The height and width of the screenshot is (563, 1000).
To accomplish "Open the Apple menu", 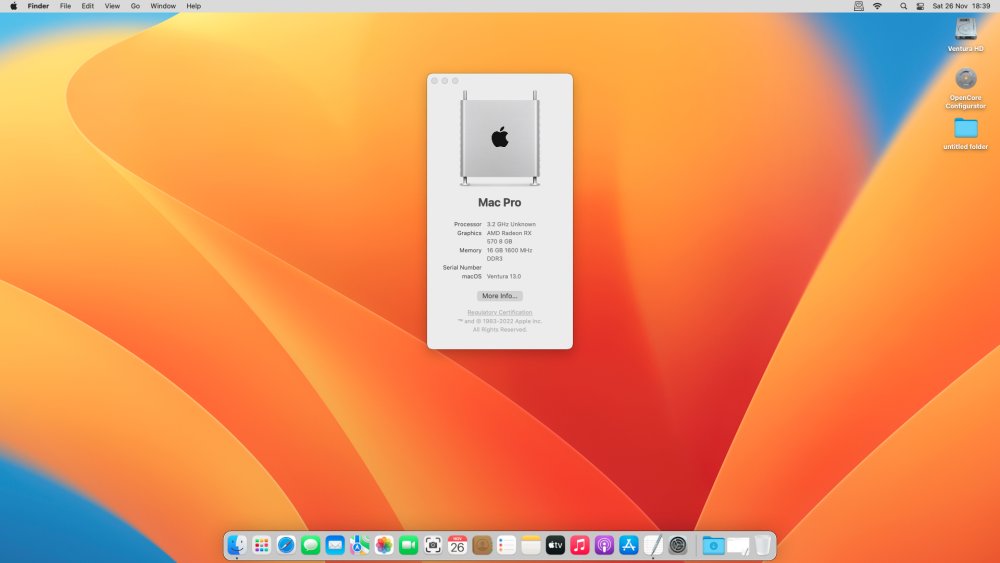I will (x=13, y=6).
